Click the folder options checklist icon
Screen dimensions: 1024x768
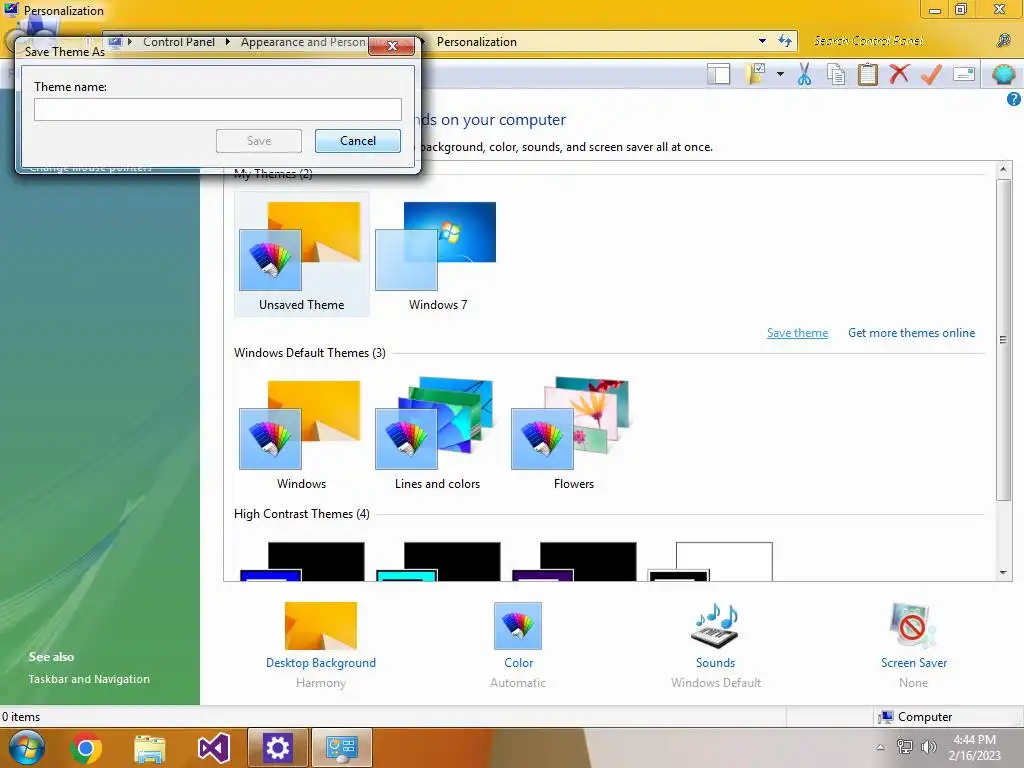pyautogui.click(x=756, y=74)
